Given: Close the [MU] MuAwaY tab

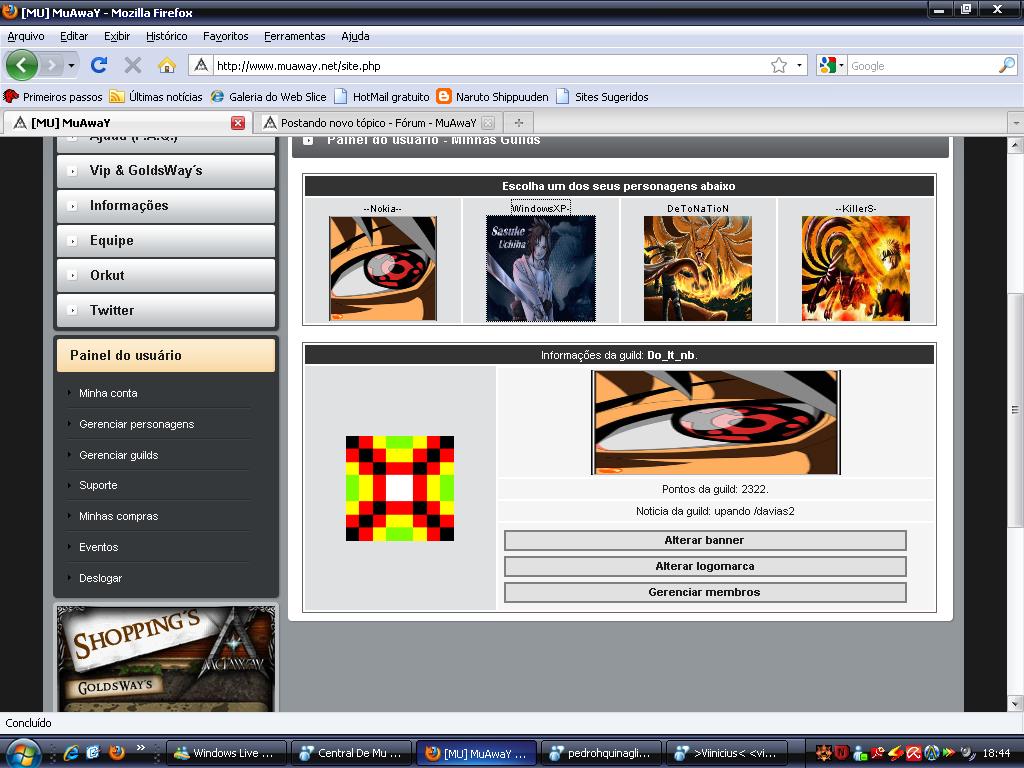Looking at the screenshot, I should (238, 123).
